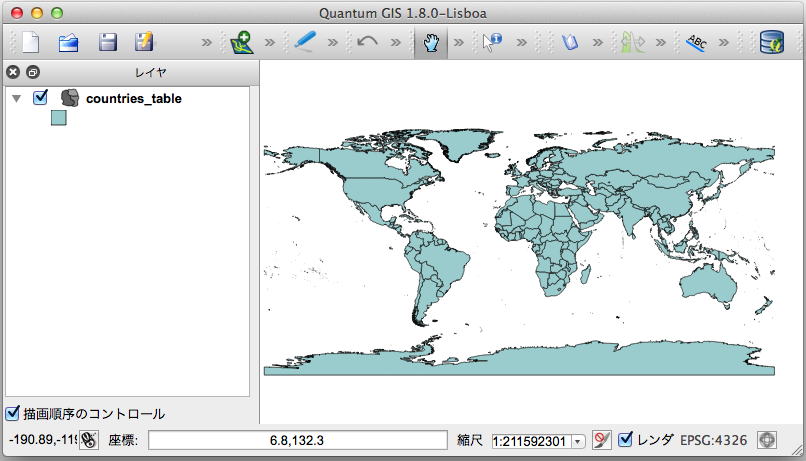Click the stop rendering button

[601, 440]
